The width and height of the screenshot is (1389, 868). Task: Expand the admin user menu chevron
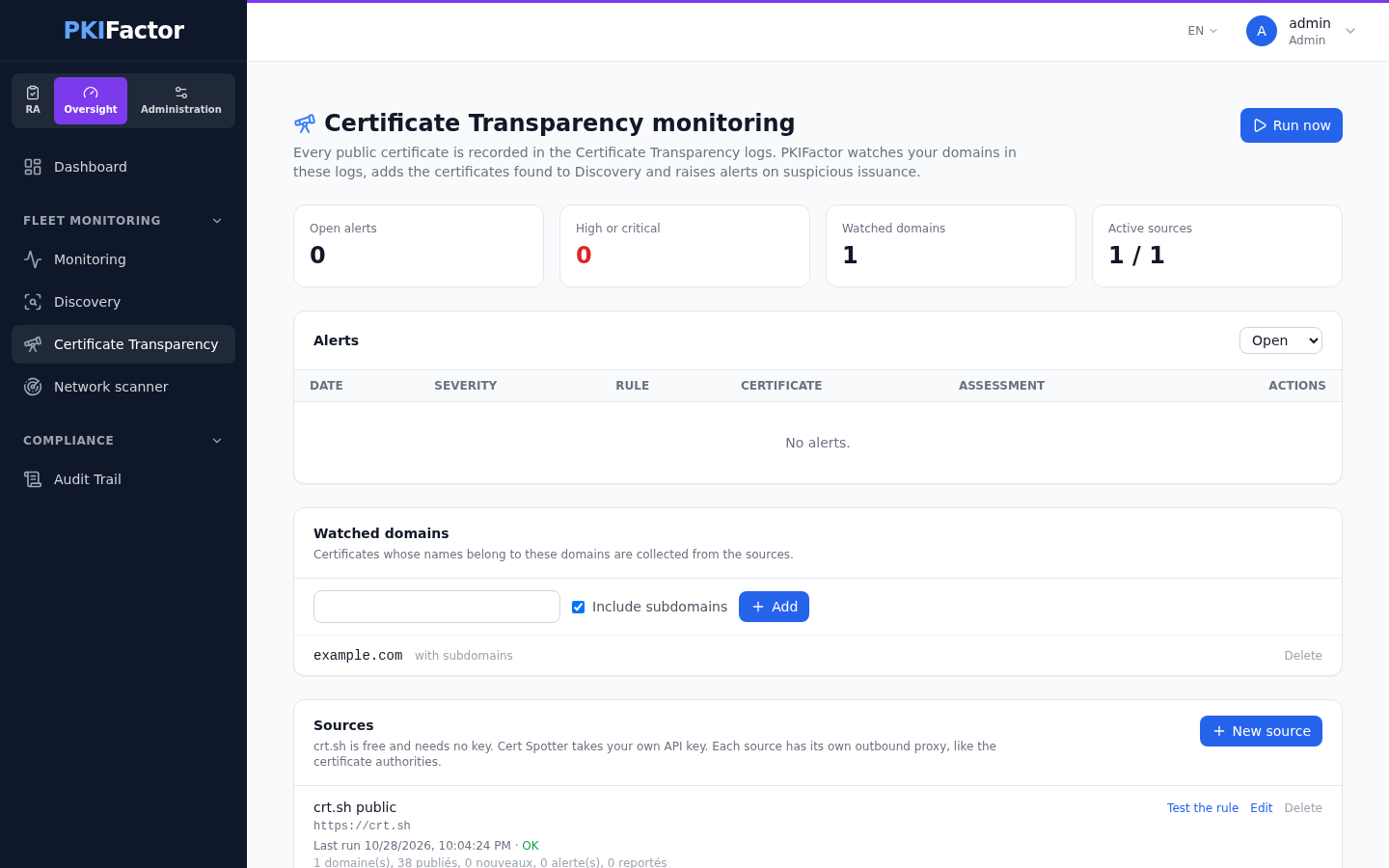coord(1350,31)
